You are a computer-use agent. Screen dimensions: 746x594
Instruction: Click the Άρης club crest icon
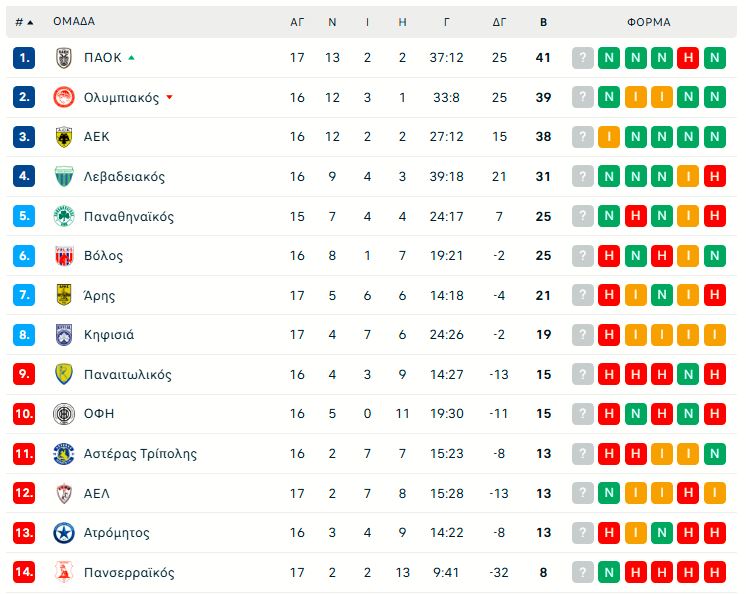click(64, 295)
